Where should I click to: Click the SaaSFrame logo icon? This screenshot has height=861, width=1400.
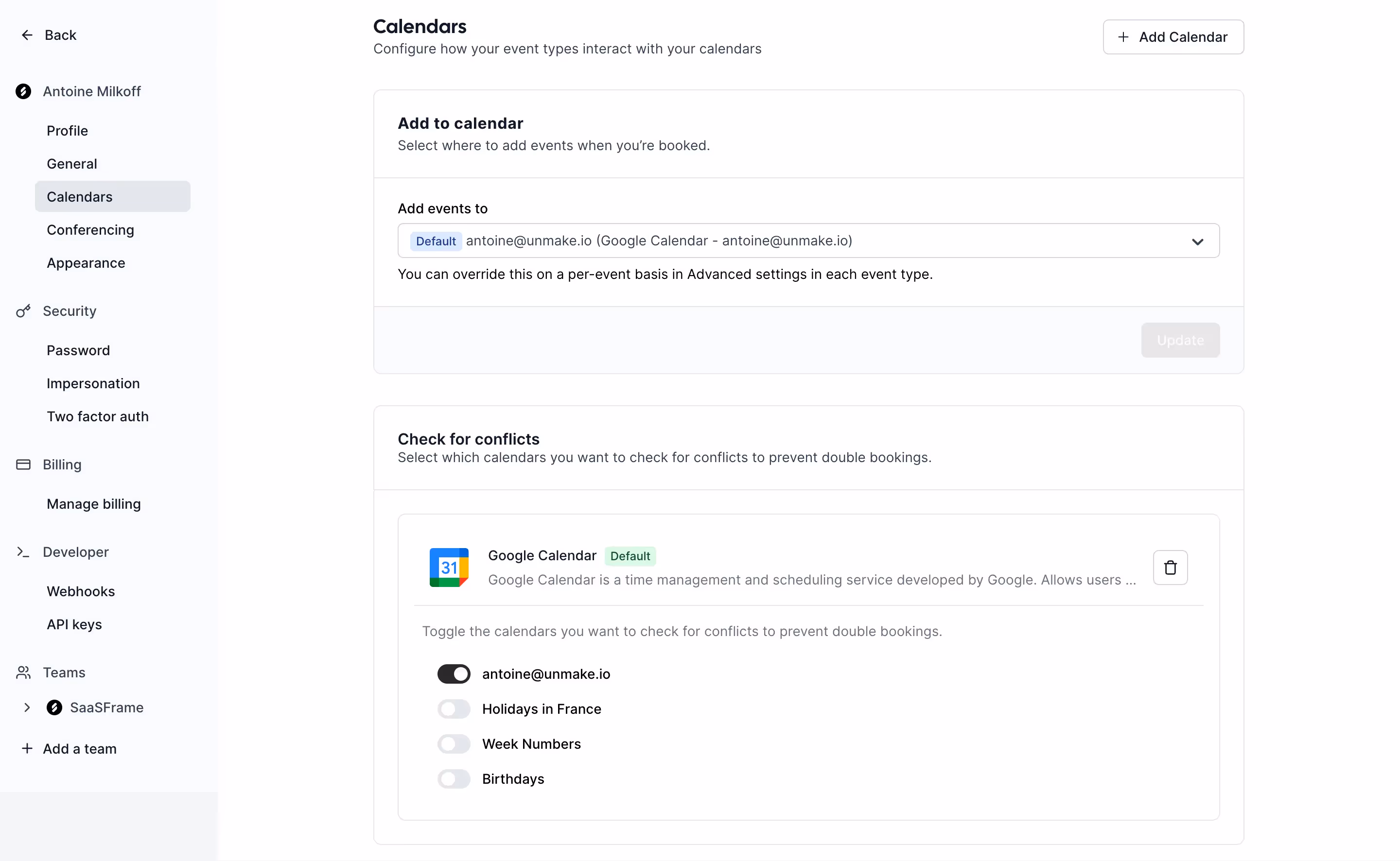click(x=54, y=707)
